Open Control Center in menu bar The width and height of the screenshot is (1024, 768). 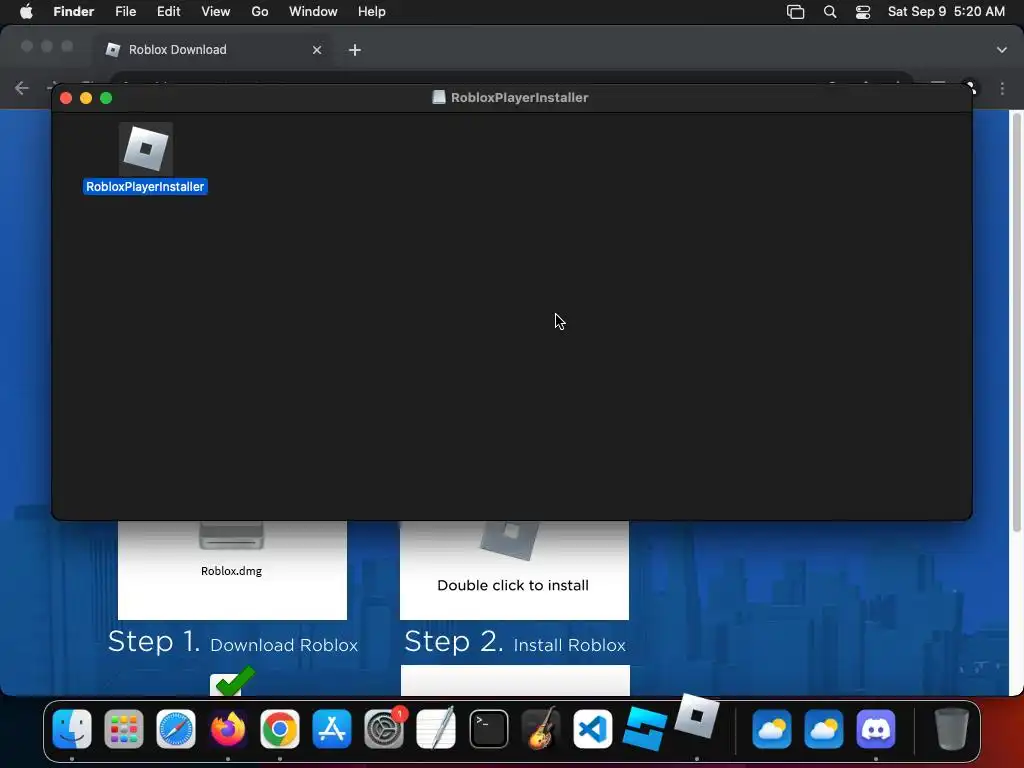click(x=863, y=12)
